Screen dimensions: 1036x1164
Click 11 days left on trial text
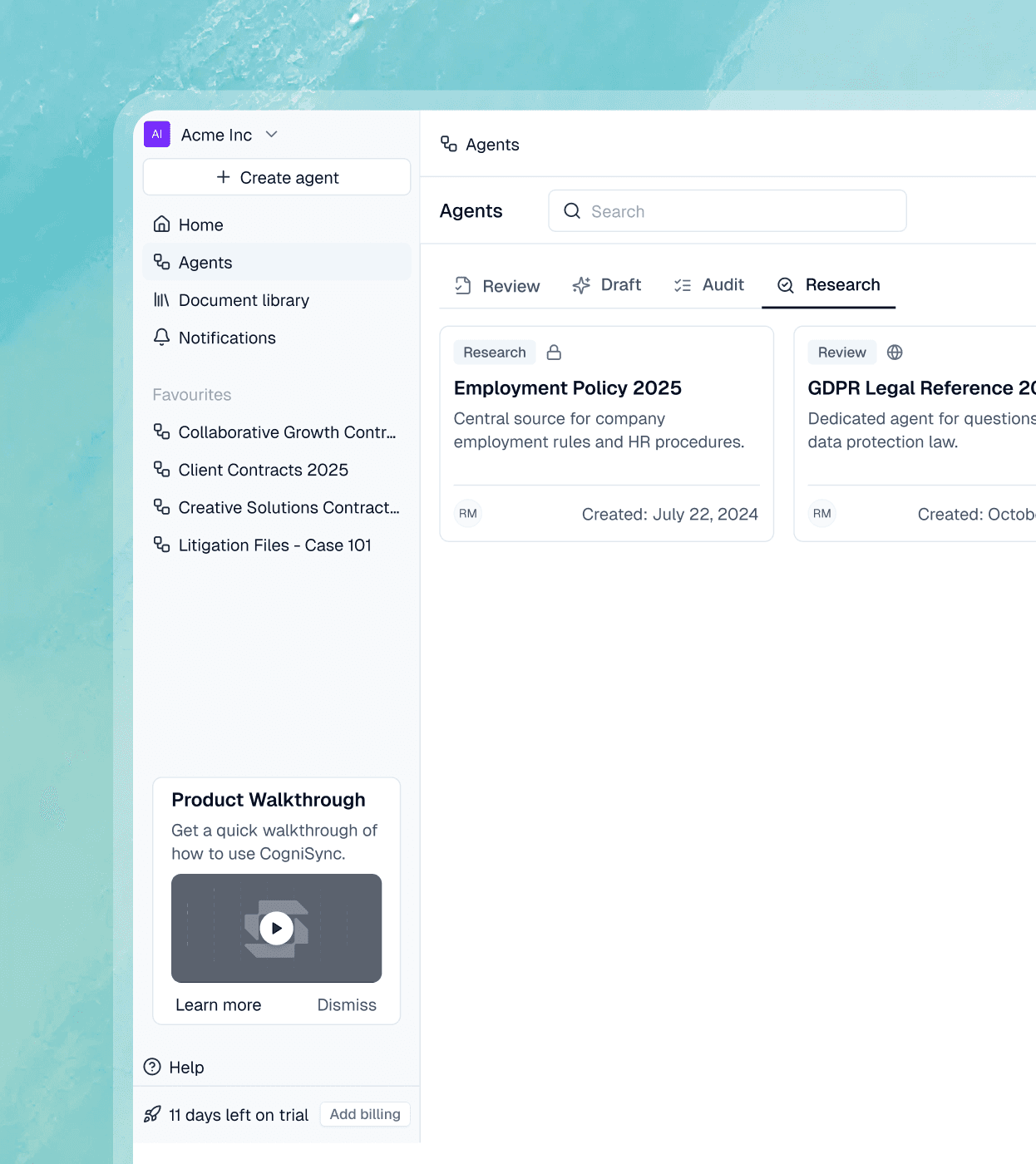239,1115
